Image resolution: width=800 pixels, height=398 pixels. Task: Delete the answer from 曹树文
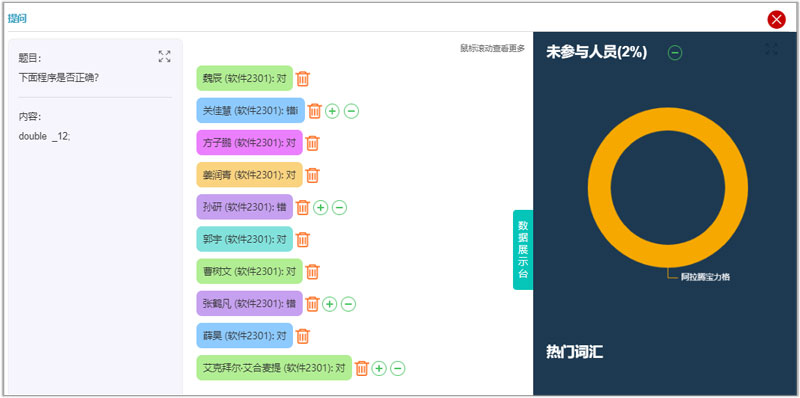313,271
